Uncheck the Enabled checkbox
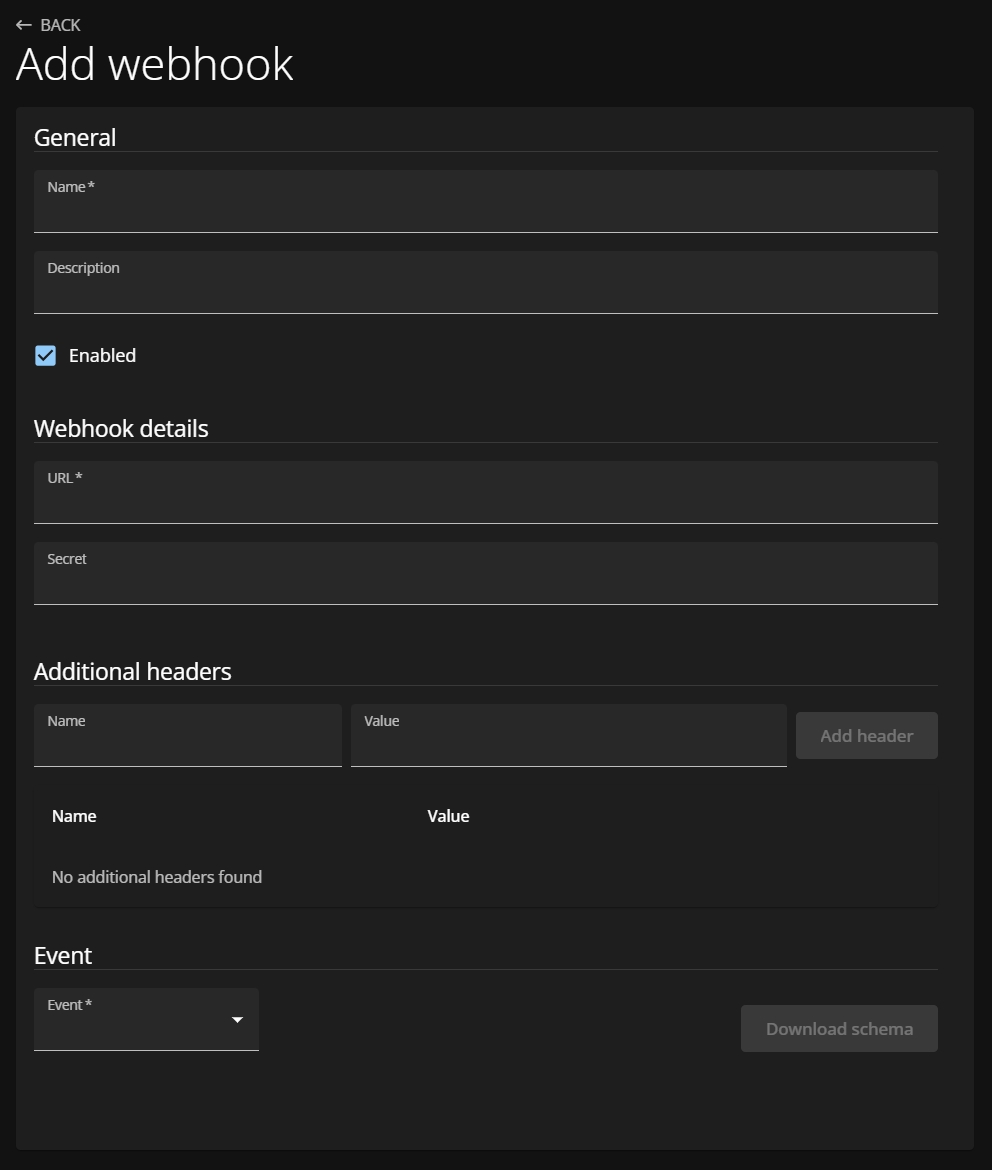The height and width of the screenshot is (1170, 992). coord(46,356)
